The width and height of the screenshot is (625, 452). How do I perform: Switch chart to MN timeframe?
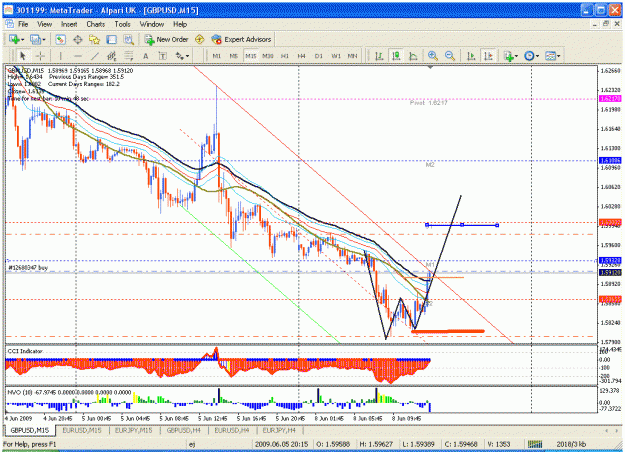pos(352,56)
